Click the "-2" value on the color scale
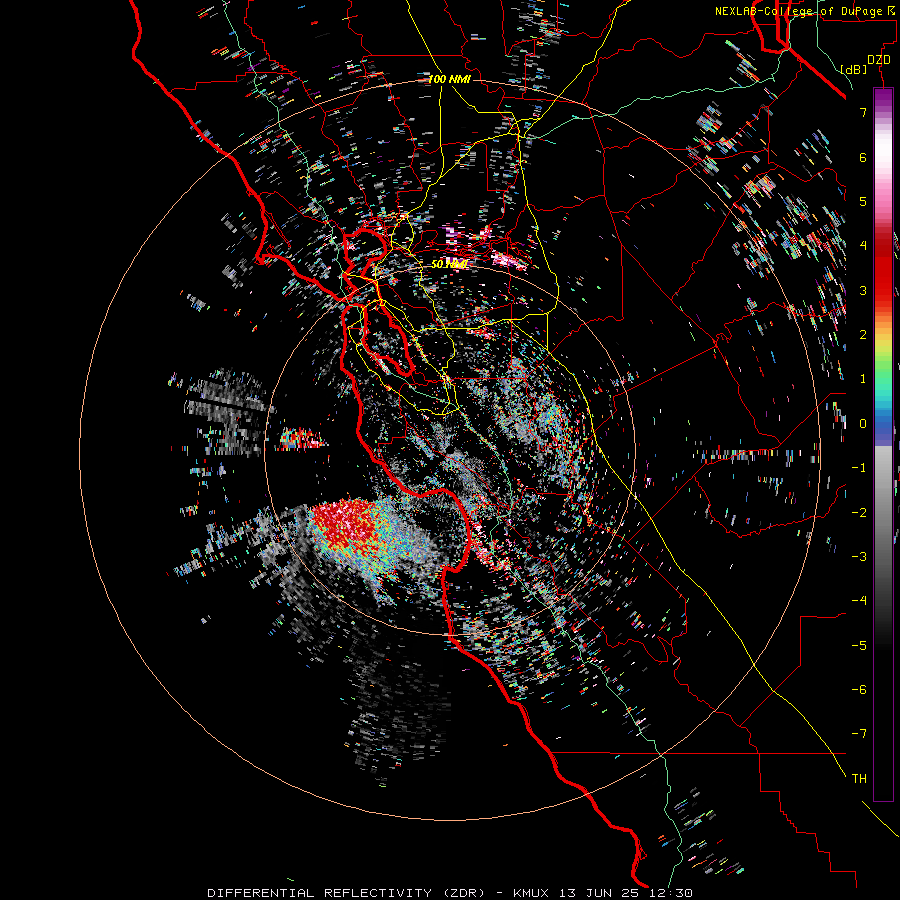 click(859, 513)
